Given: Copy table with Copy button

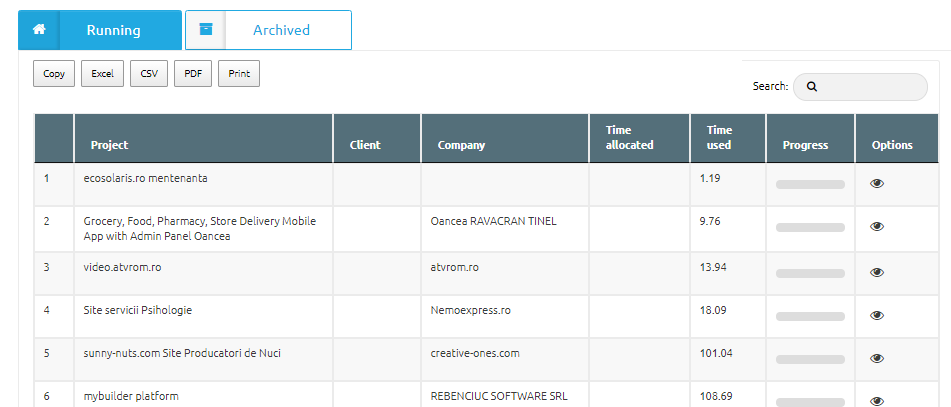Looking at the screenshot, I should tap(54, 73).
